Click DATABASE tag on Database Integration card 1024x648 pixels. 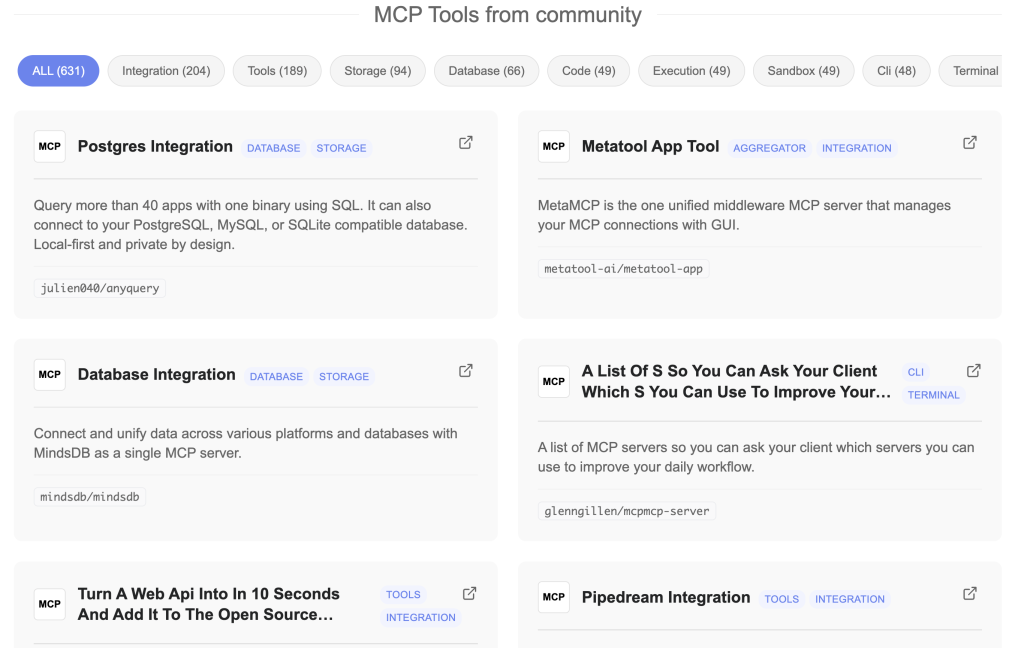pos(276,377)
